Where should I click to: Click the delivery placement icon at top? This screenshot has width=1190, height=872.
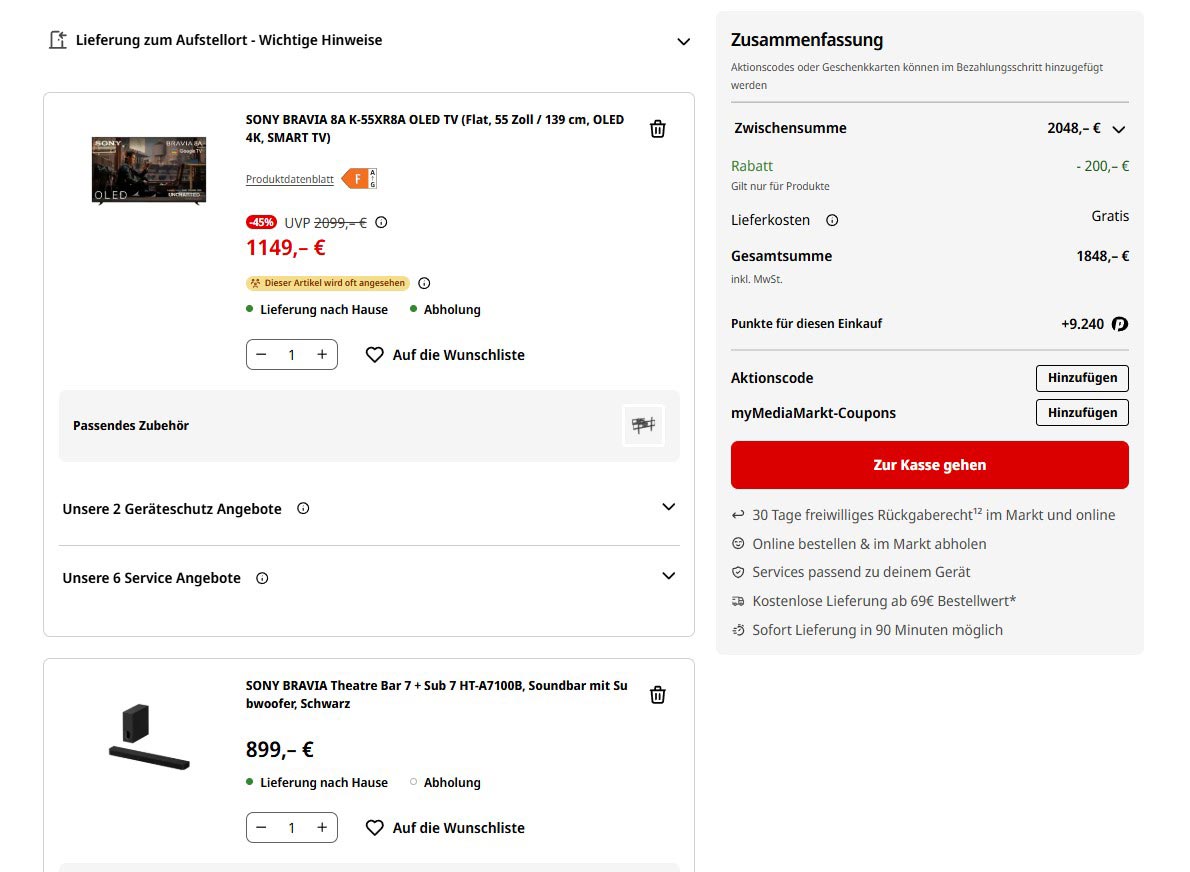(x=58, y=39)
